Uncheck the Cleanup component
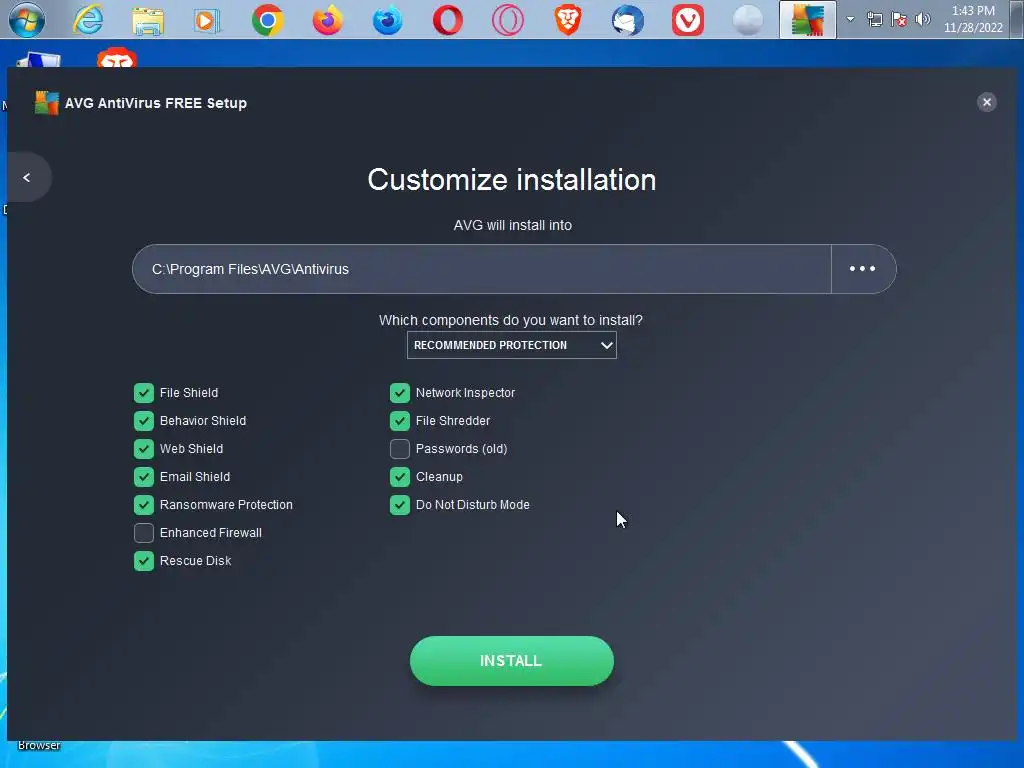 (x=400, y=477)
